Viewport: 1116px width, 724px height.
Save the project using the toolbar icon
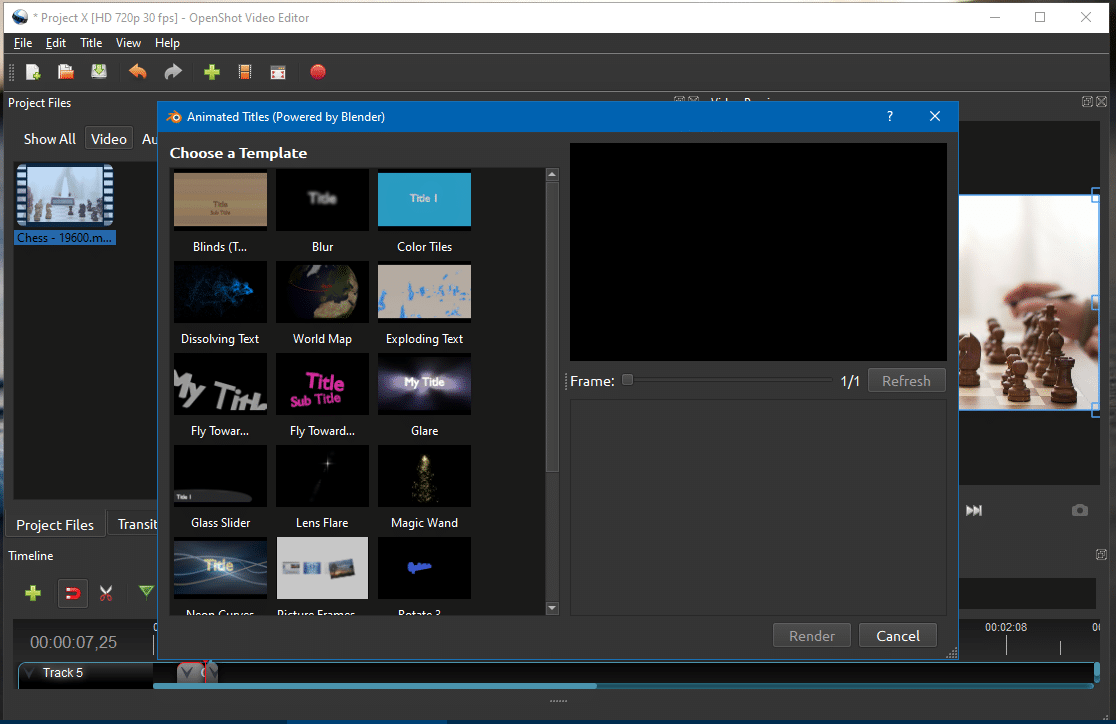[99, 72]
